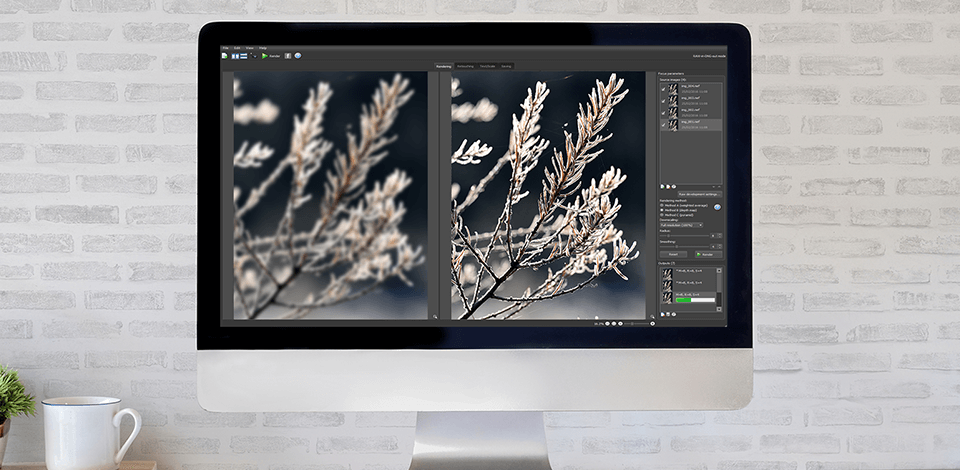Click add images icon below source list
The height and width of the screenshot is (470, 960).
click(x=662, y=186)
